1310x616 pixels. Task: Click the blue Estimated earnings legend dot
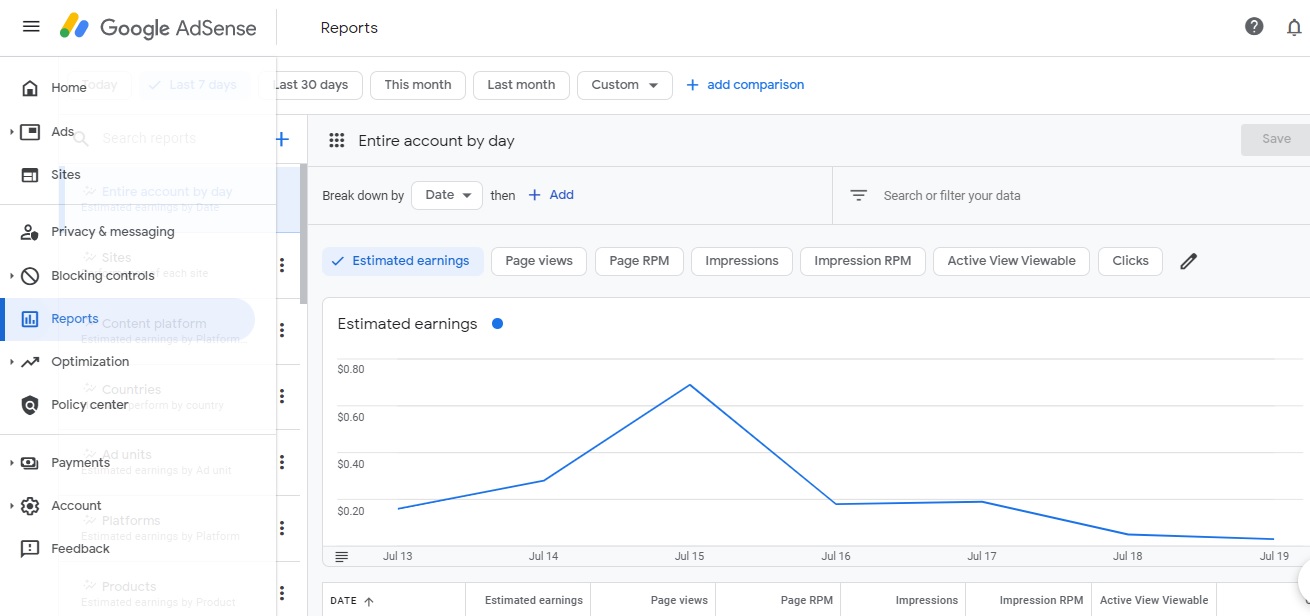(497, 324)
